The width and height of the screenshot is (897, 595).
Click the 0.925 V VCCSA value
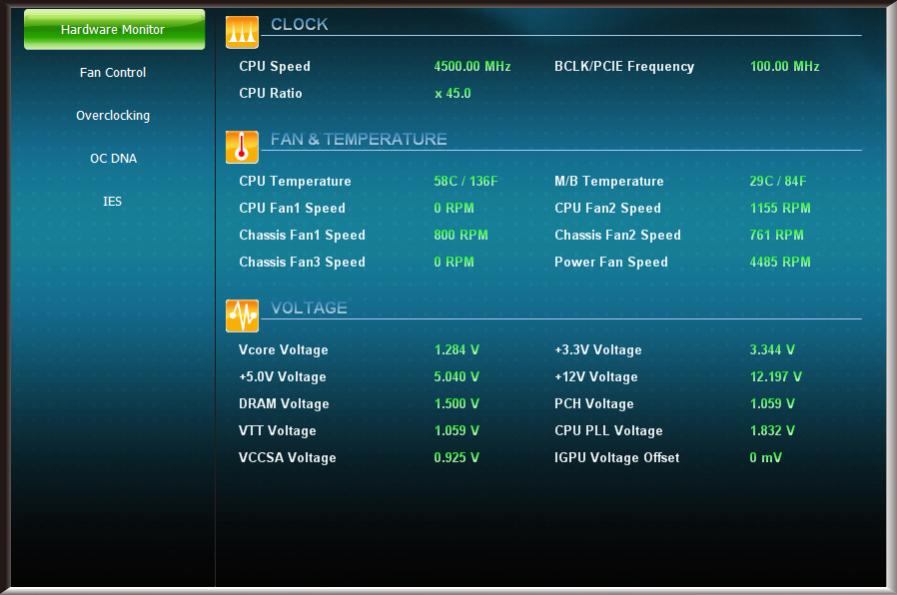(x=457, y=458)
